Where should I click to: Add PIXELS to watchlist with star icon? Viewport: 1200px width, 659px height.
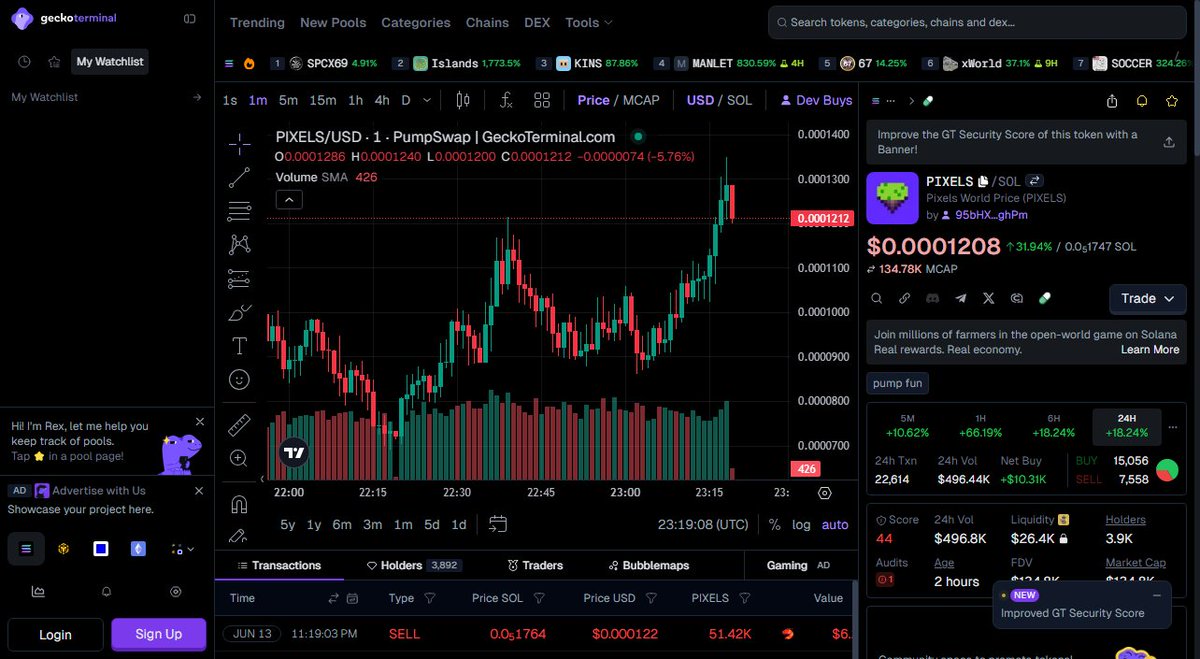[x=1172, y=101]
